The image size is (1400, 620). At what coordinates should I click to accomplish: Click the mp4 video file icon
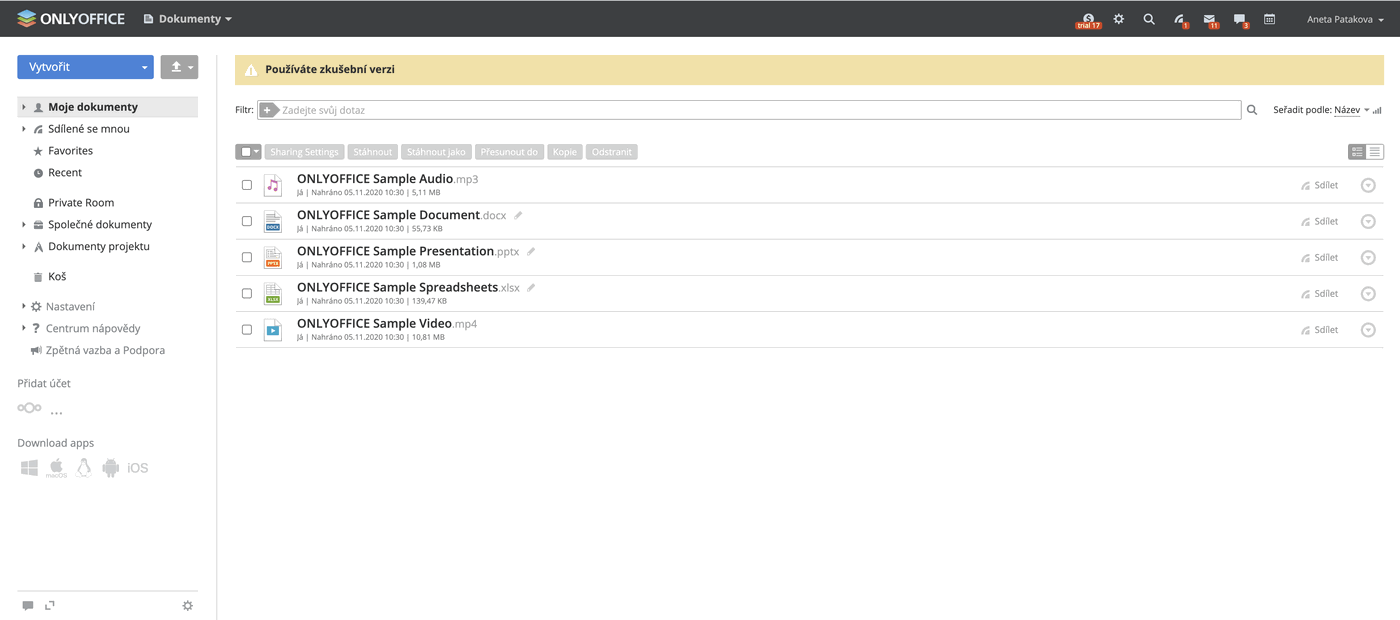pos(272,329)
